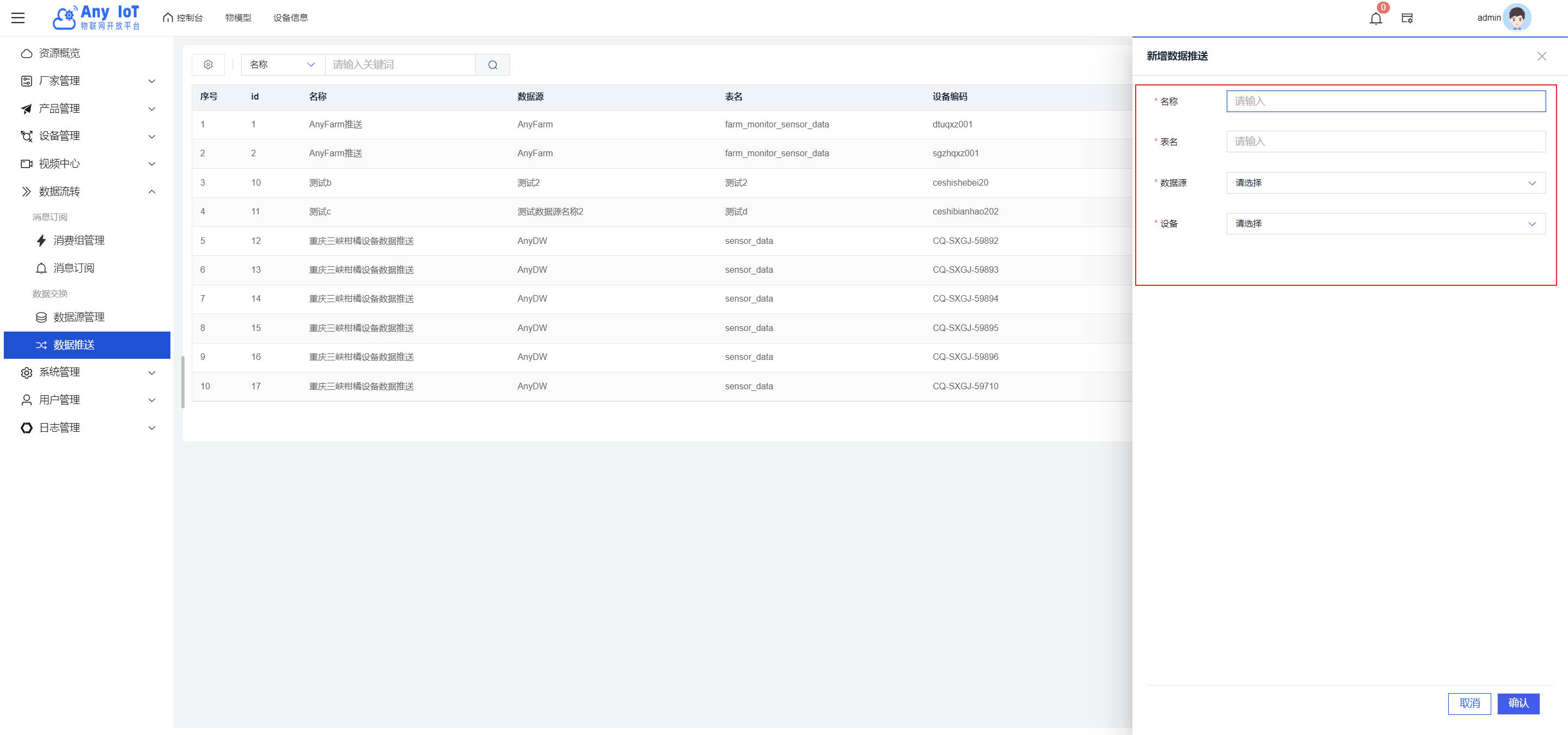Click the hamburger menu collapse icon
This screenshot has height=735, width=1568.
coord(19,17)
